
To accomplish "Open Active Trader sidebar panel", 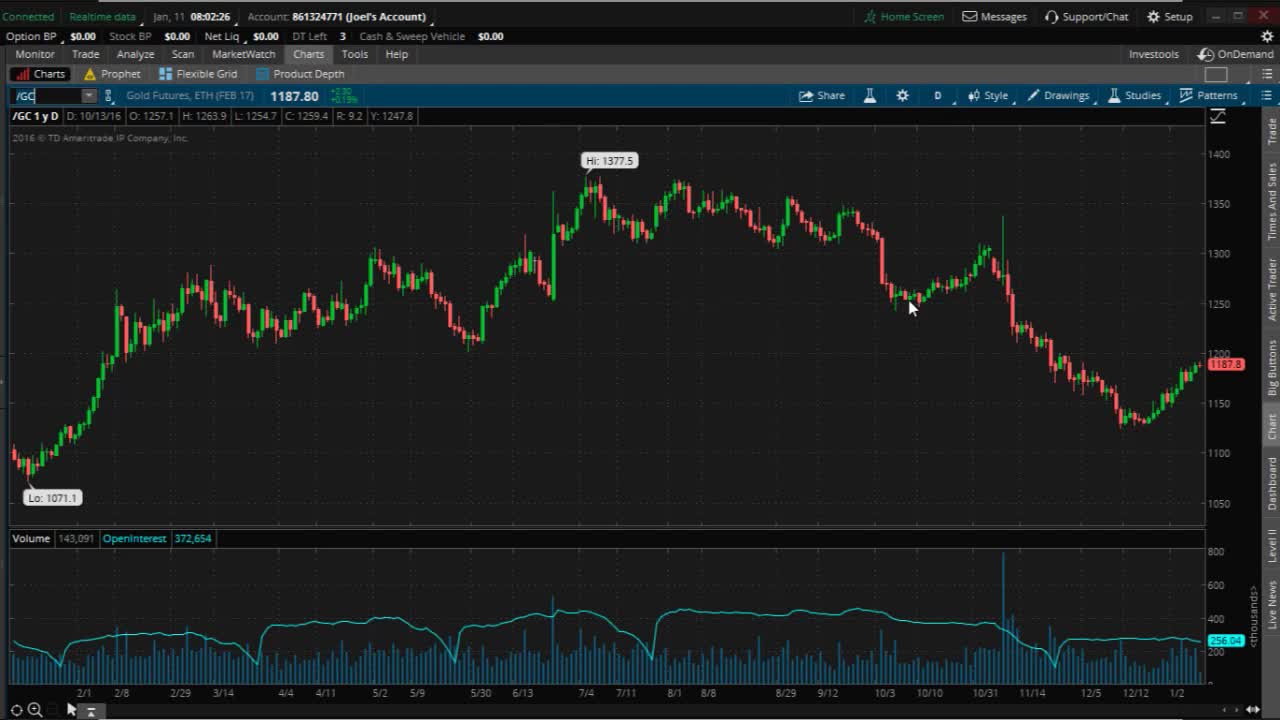I will 1272,289.
